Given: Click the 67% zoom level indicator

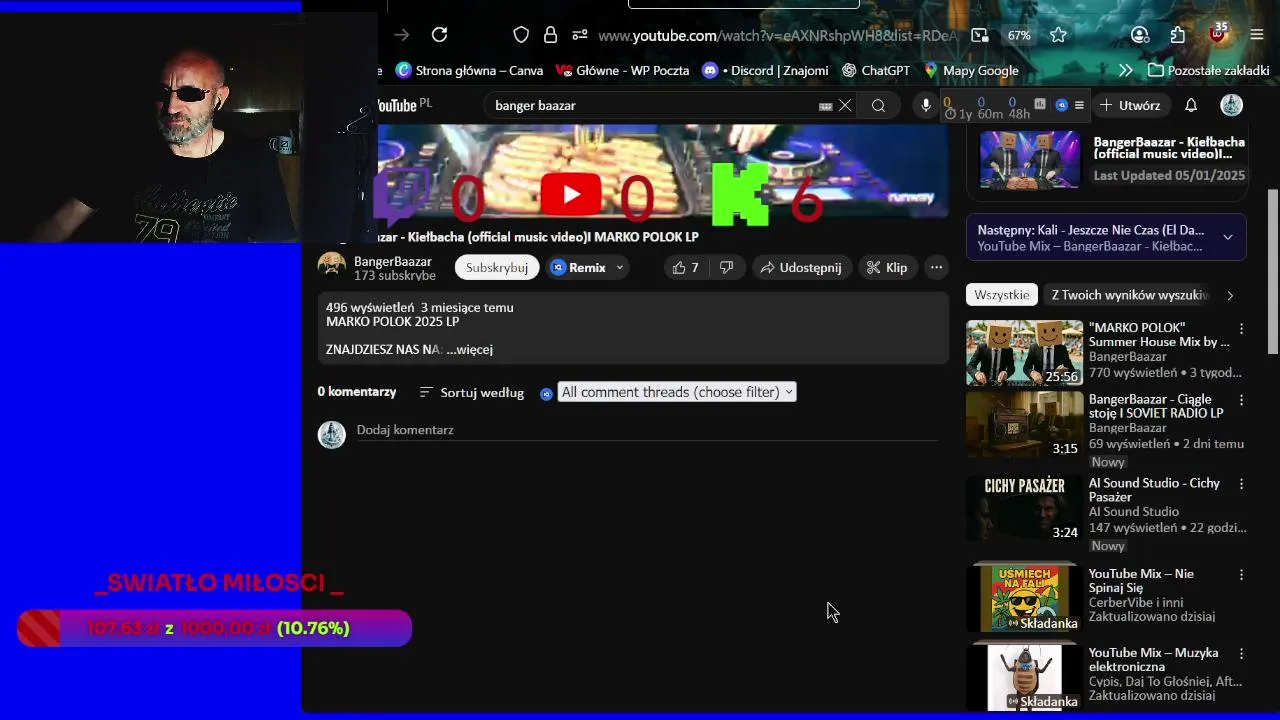Looking at the screenshot, I should click(x=1019, y=35).
